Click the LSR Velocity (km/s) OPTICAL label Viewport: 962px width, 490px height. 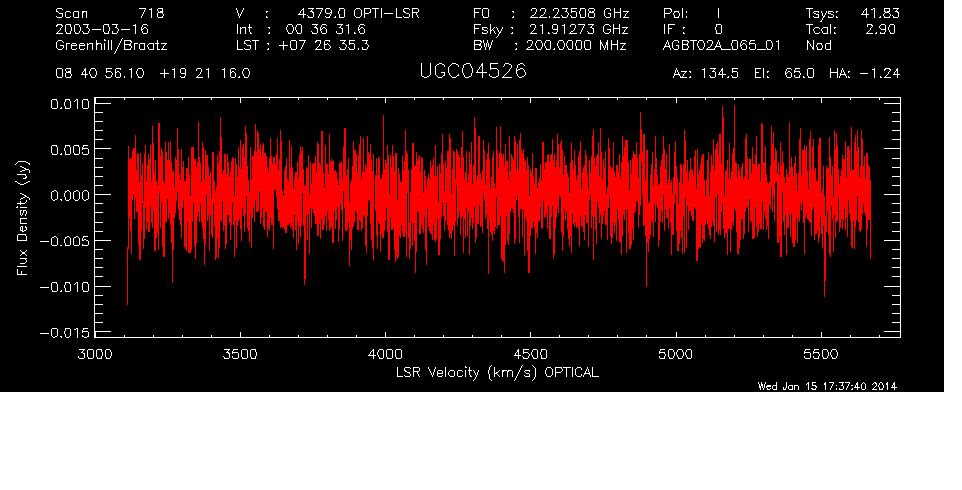click(497, 372)
